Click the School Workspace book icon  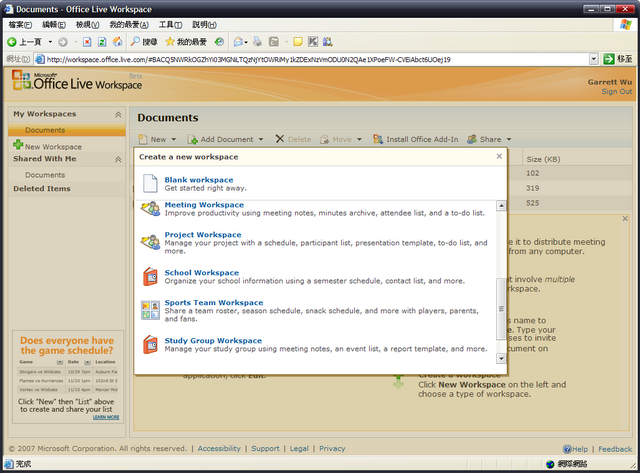pyautogui.click(x=150, y=277)
